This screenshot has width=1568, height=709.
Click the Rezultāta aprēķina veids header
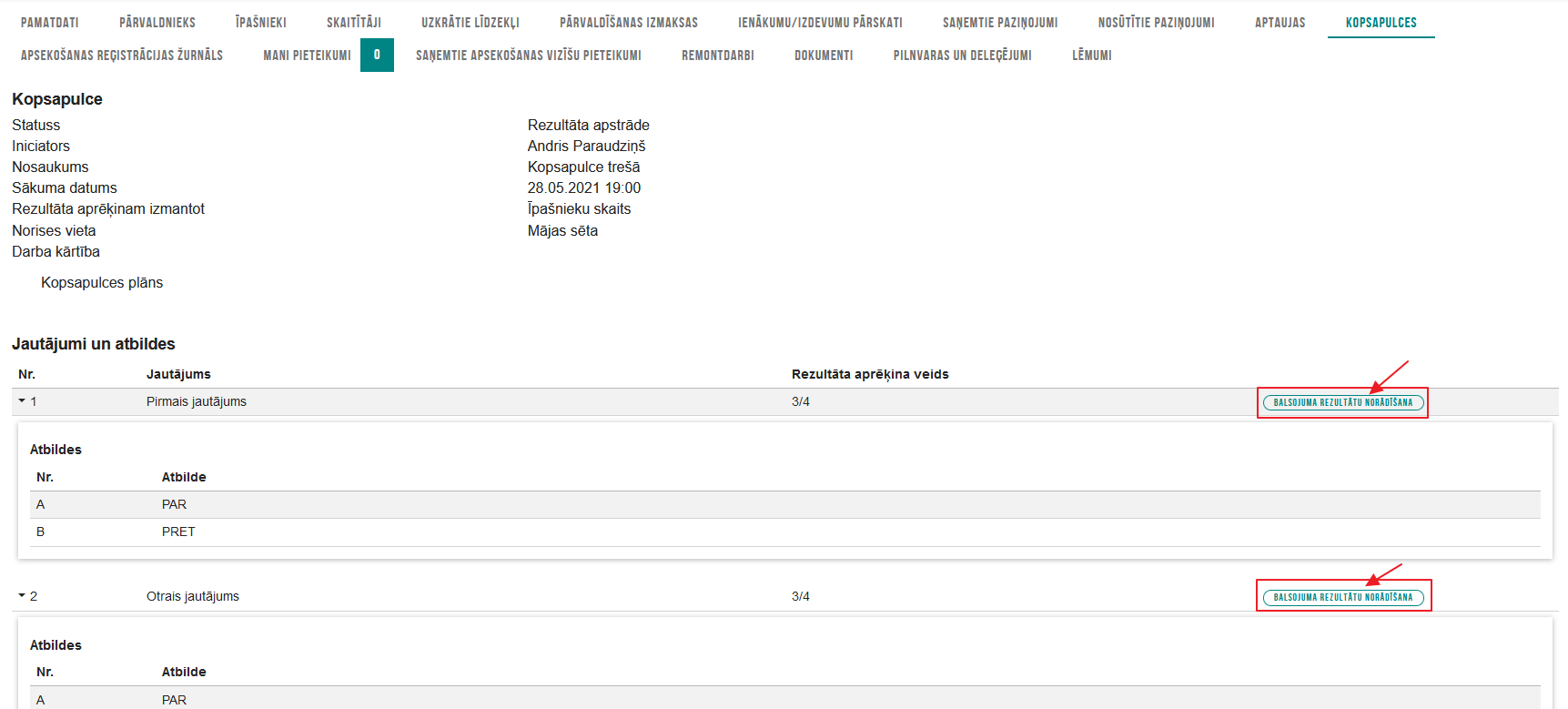point(870,374)
